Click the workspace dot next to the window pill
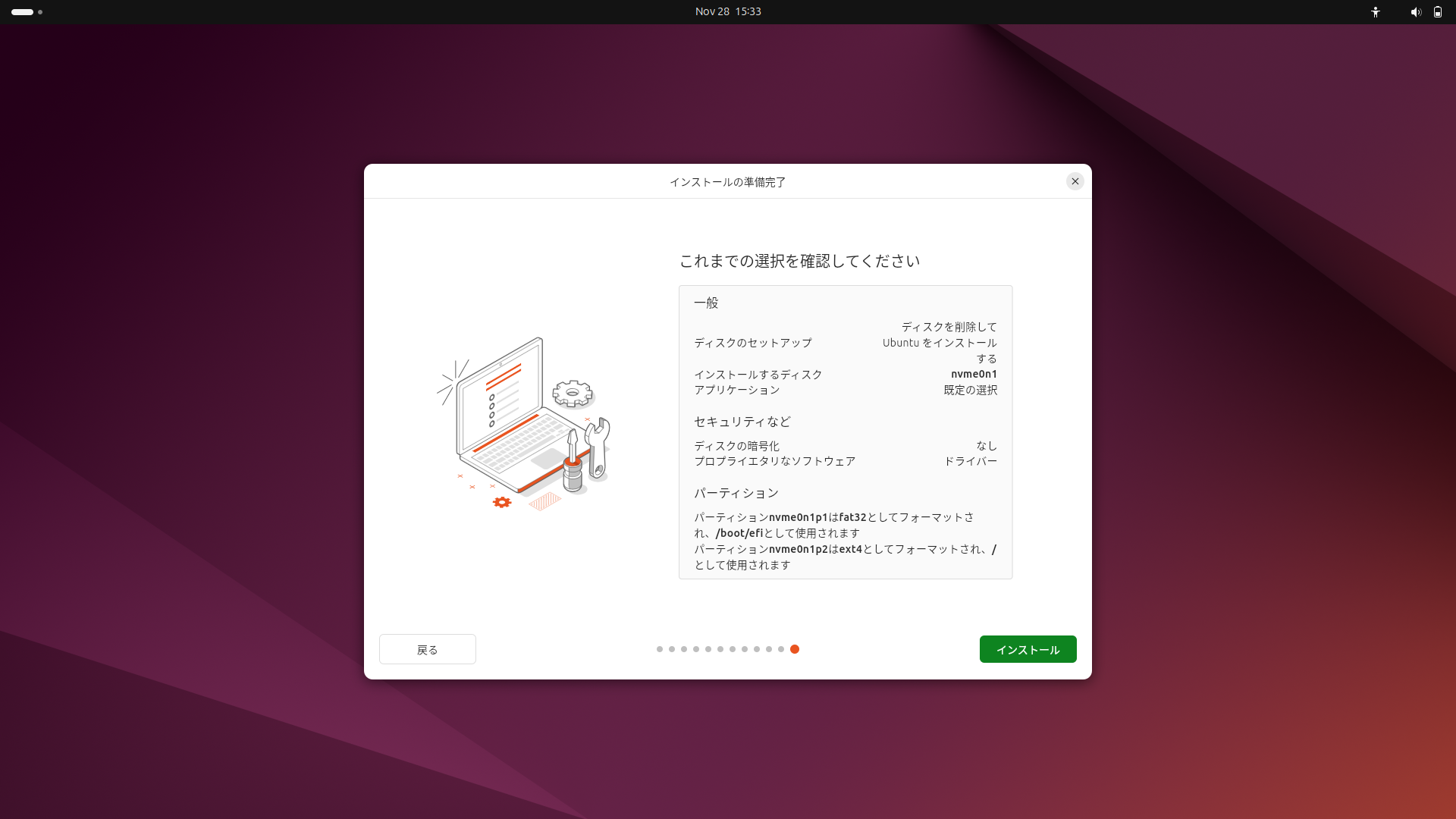1456x819 pixels. pyautogui.click(x=40, y=12)
